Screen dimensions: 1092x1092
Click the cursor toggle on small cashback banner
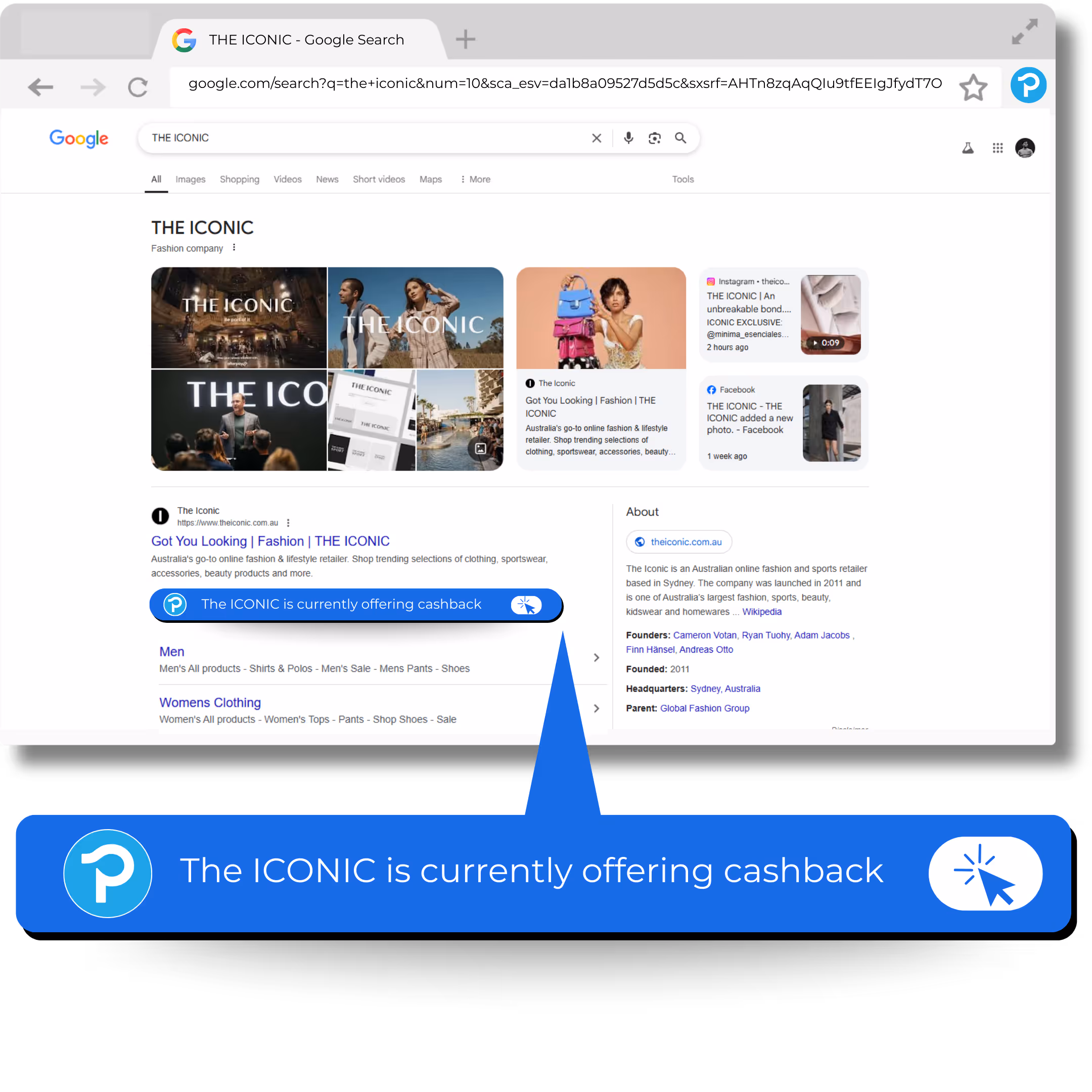pos(526,604)
